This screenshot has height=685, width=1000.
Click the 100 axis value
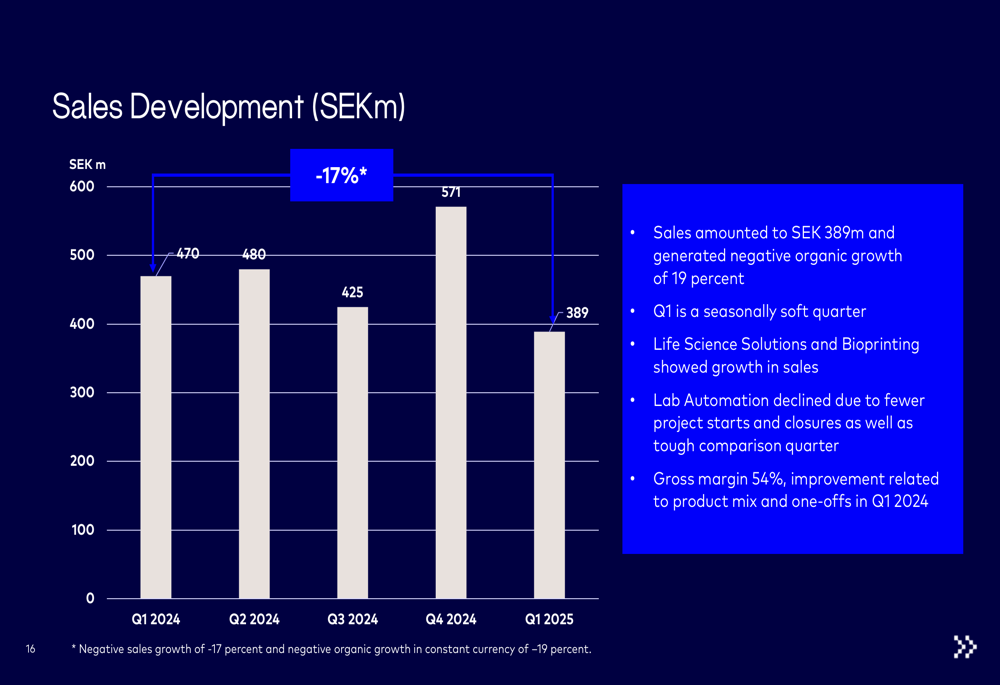pyautogui.click(x=82, y=530)
